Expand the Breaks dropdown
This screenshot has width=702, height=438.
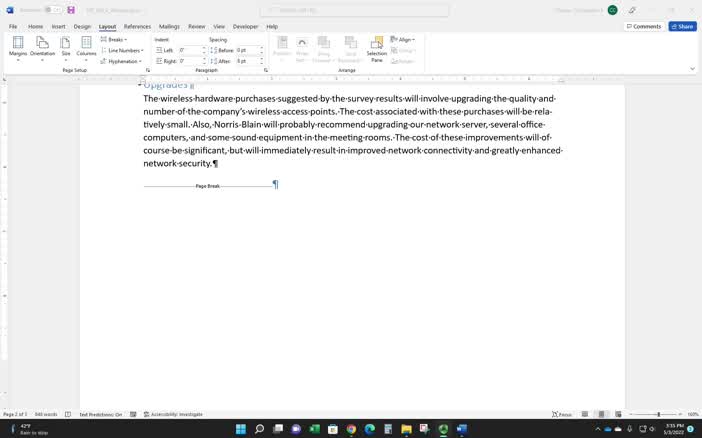tap(116, 39)
